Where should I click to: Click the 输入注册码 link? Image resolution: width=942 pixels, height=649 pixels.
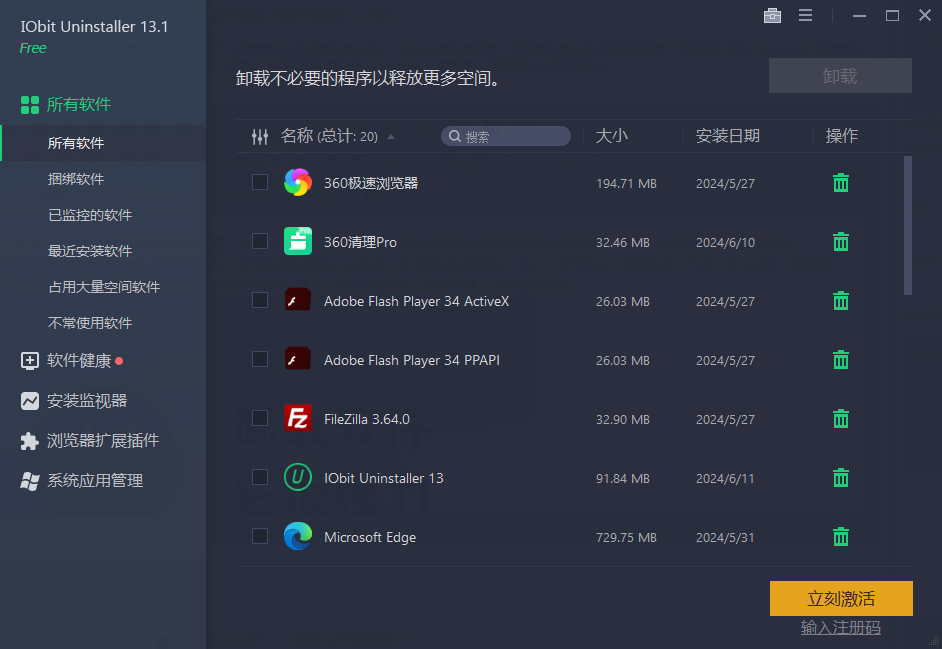(x=840, y=628)
